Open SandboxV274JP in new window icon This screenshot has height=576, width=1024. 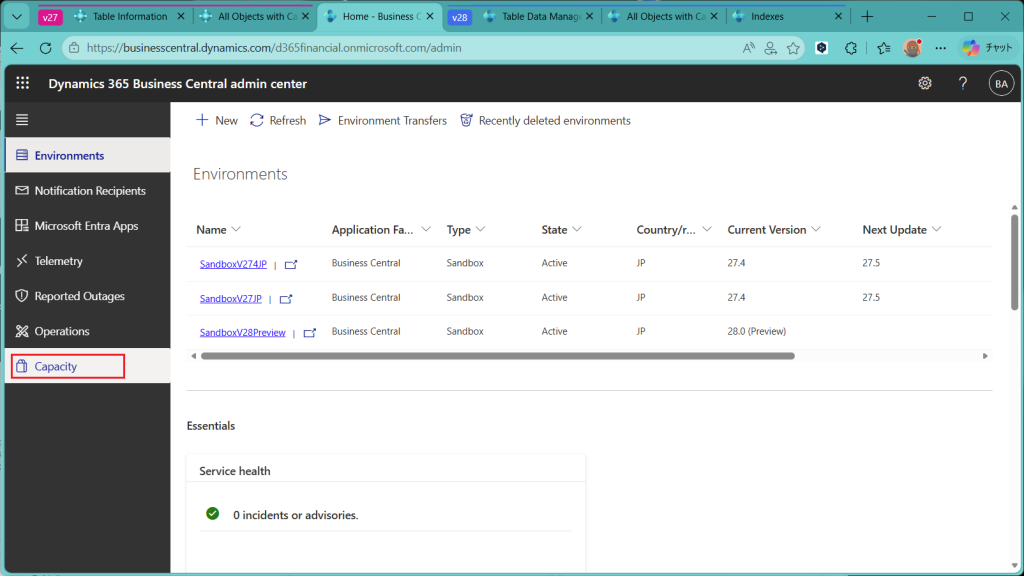291,265
